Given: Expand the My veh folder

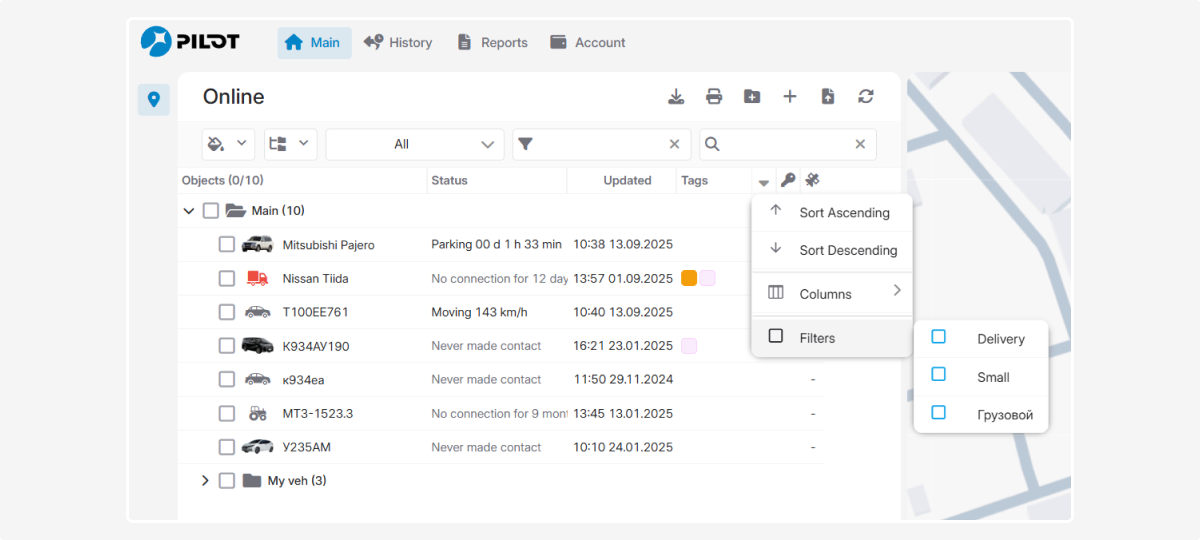Looking at the screenshot, I should pos(205,481).
